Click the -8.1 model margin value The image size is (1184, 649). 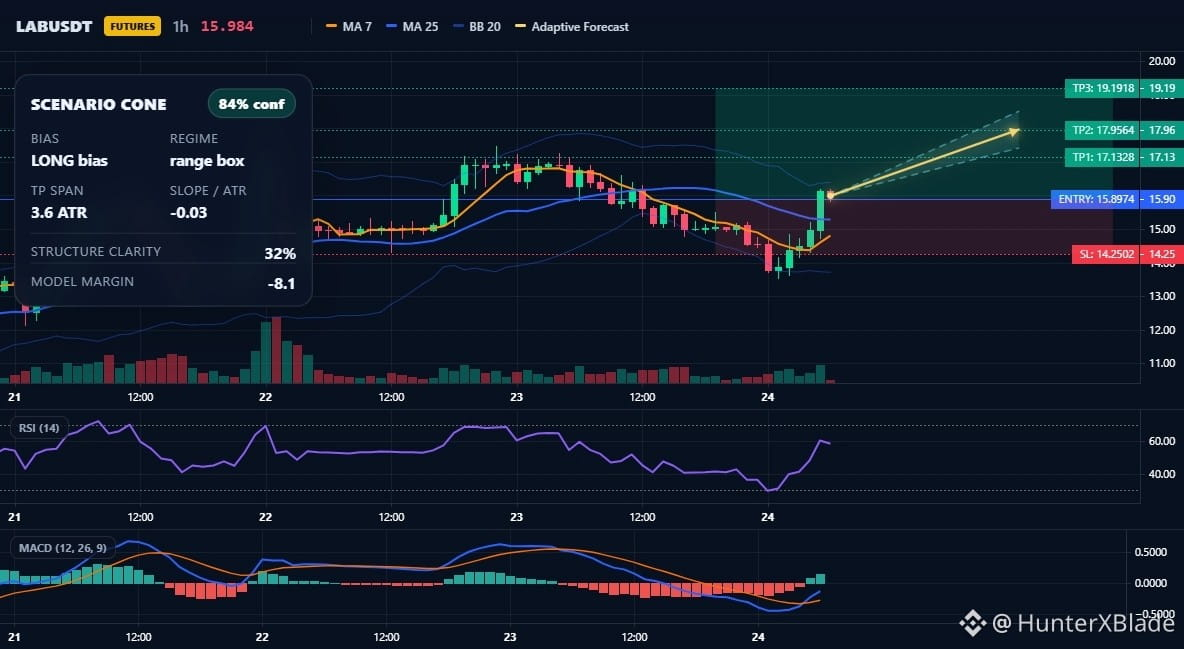[281, 284]
